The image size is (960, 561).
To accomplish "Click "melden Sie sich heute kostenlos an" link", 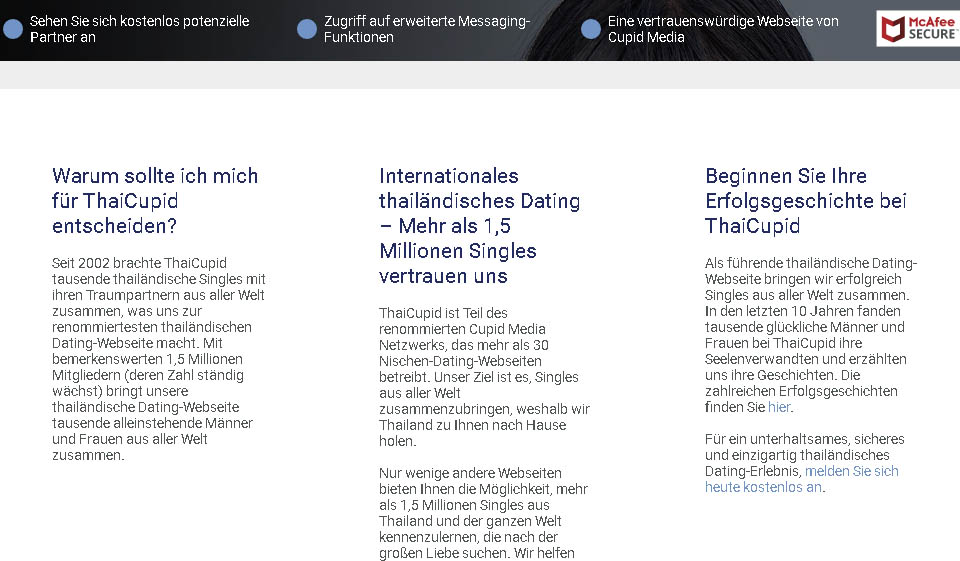I will [851, 471].
